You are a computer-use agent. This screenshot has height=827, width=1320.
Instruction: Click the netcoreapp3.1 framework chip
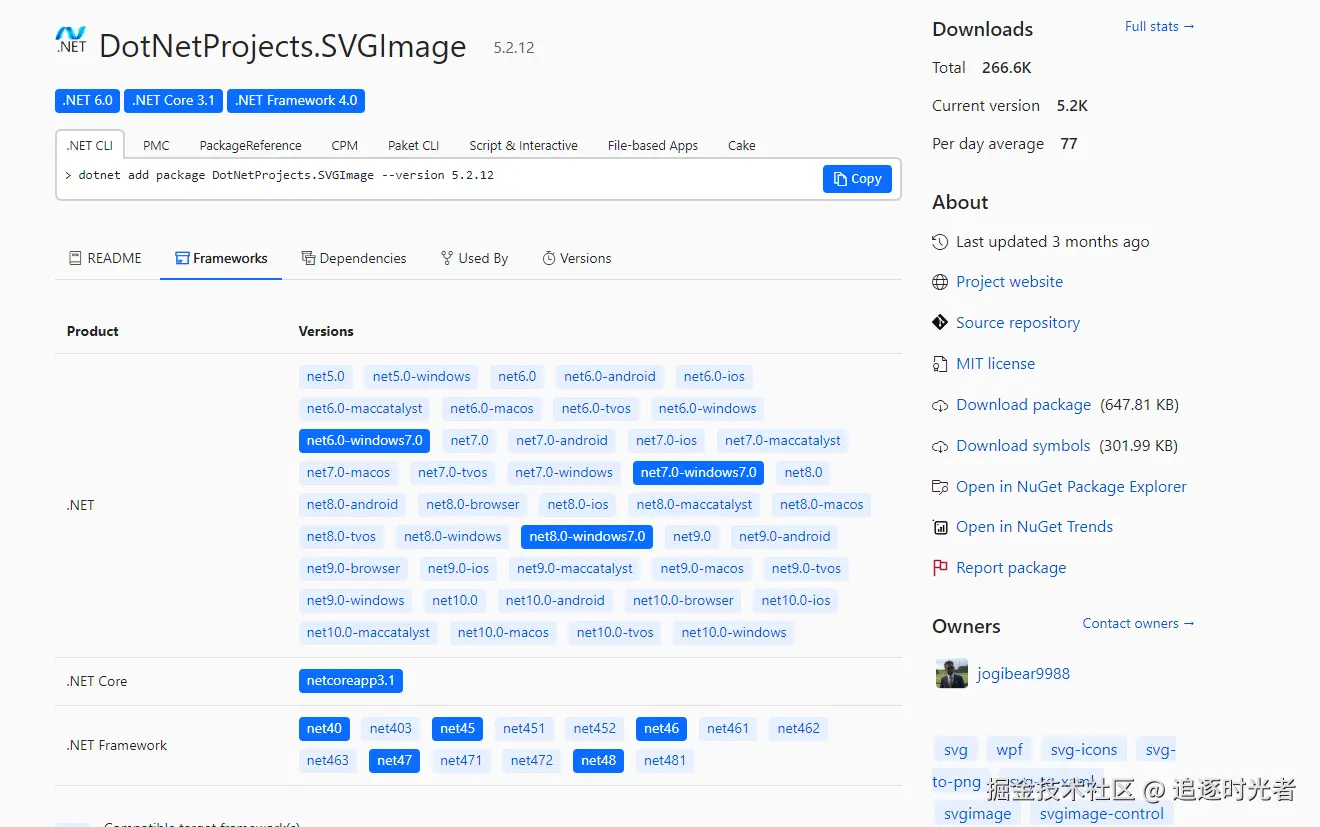pyautogui.click(x=351, y=681)
